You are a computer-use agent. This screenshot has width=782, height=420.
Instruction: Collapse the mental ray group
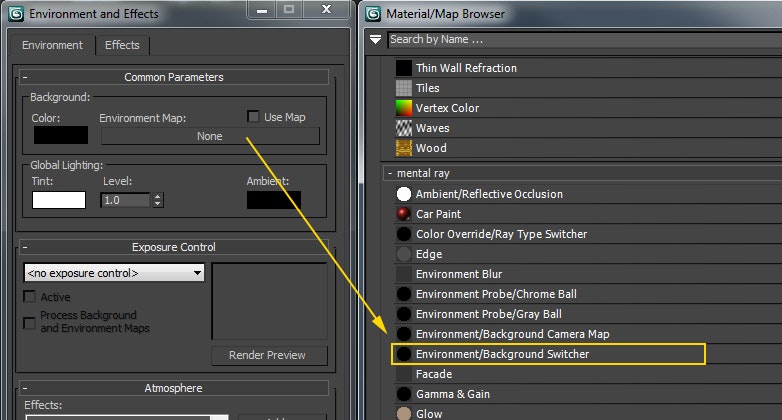[x=390, y=174]
